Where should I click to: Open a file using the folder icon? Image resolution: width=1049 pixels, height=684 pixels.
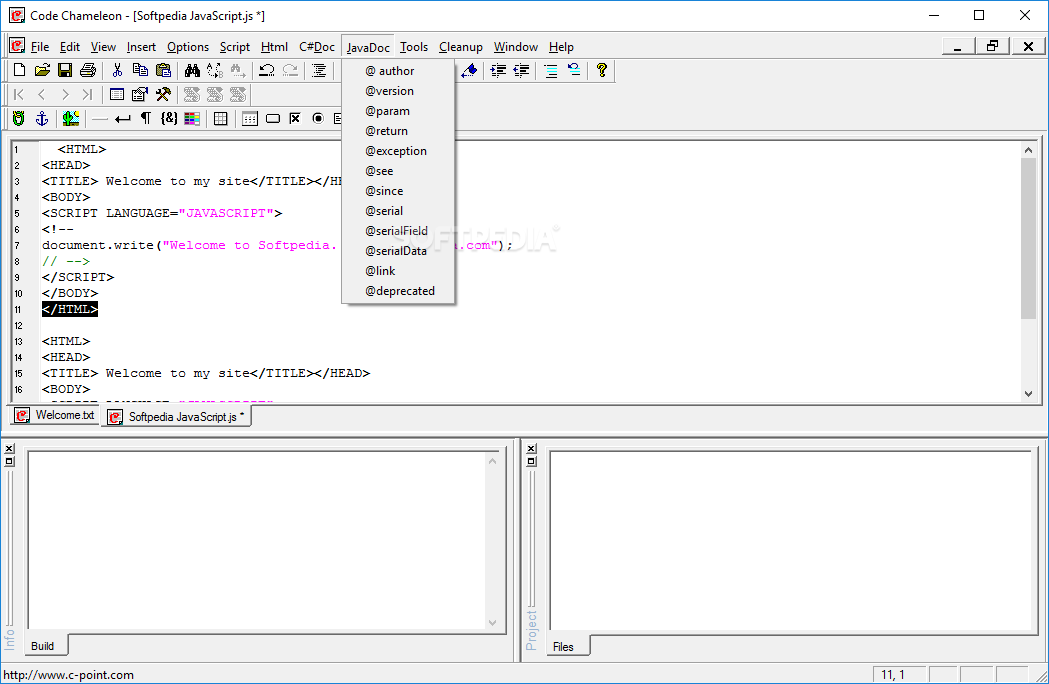[x=42, y=70]
